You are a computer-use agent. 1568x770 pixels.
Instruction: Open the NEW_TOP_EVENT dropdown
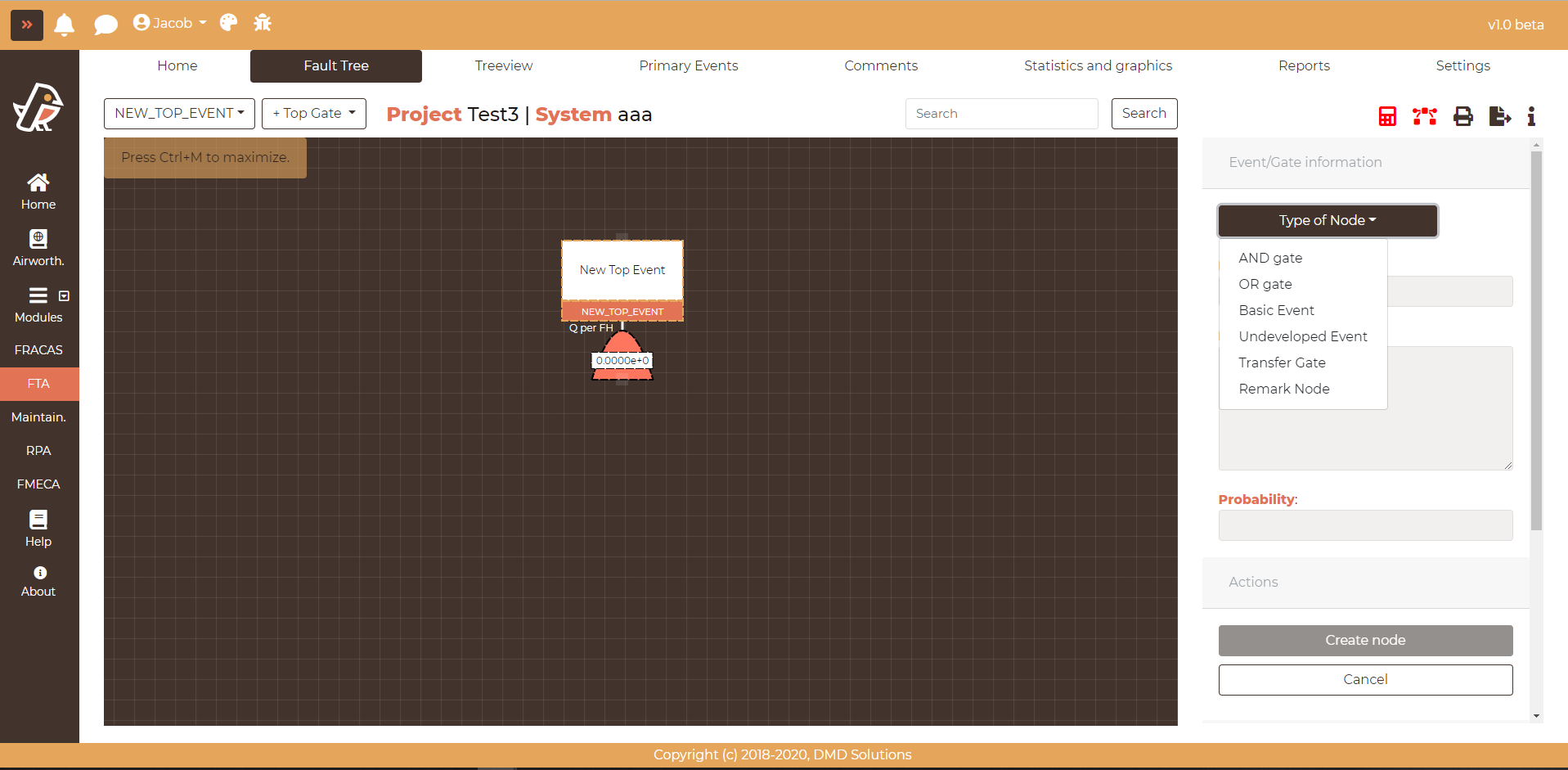179,114
